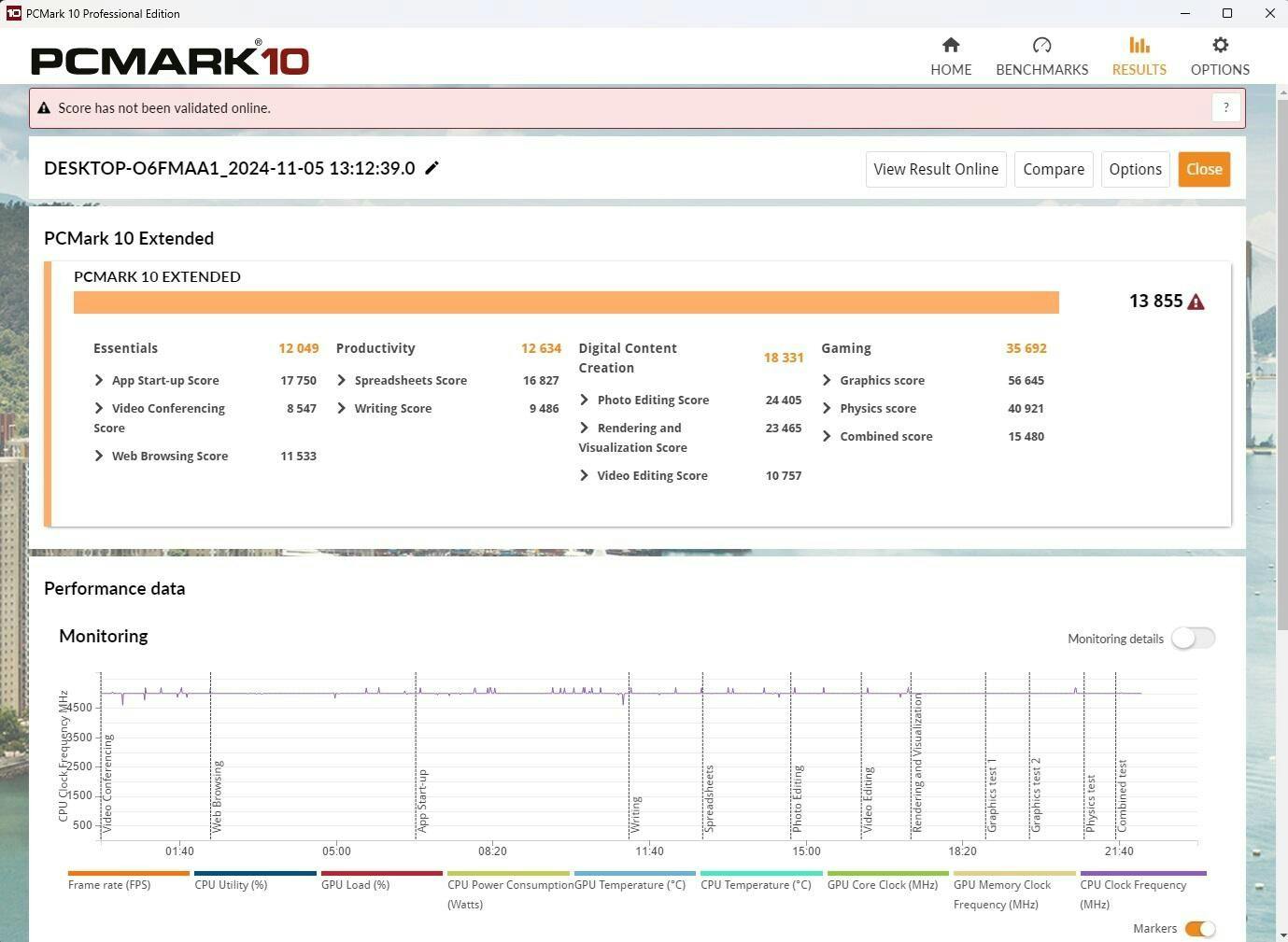
Task: Click the result name DESKTOP-O6FMAA1 title
Action: click(230, 168)
